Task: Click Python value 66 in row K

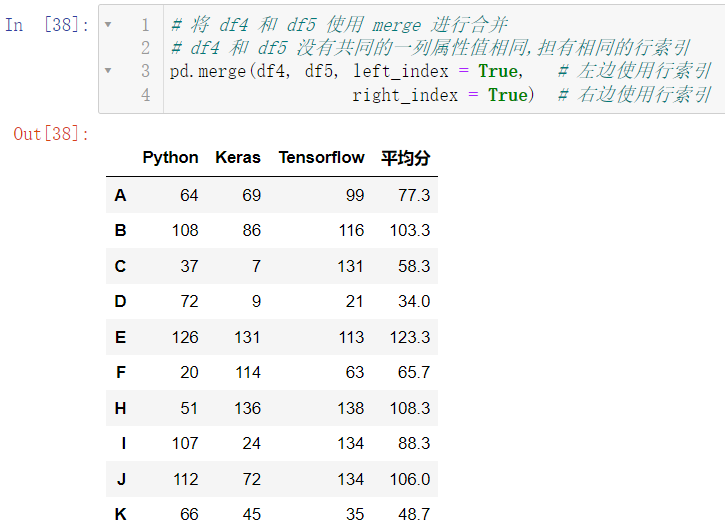Action: point(189,514)
